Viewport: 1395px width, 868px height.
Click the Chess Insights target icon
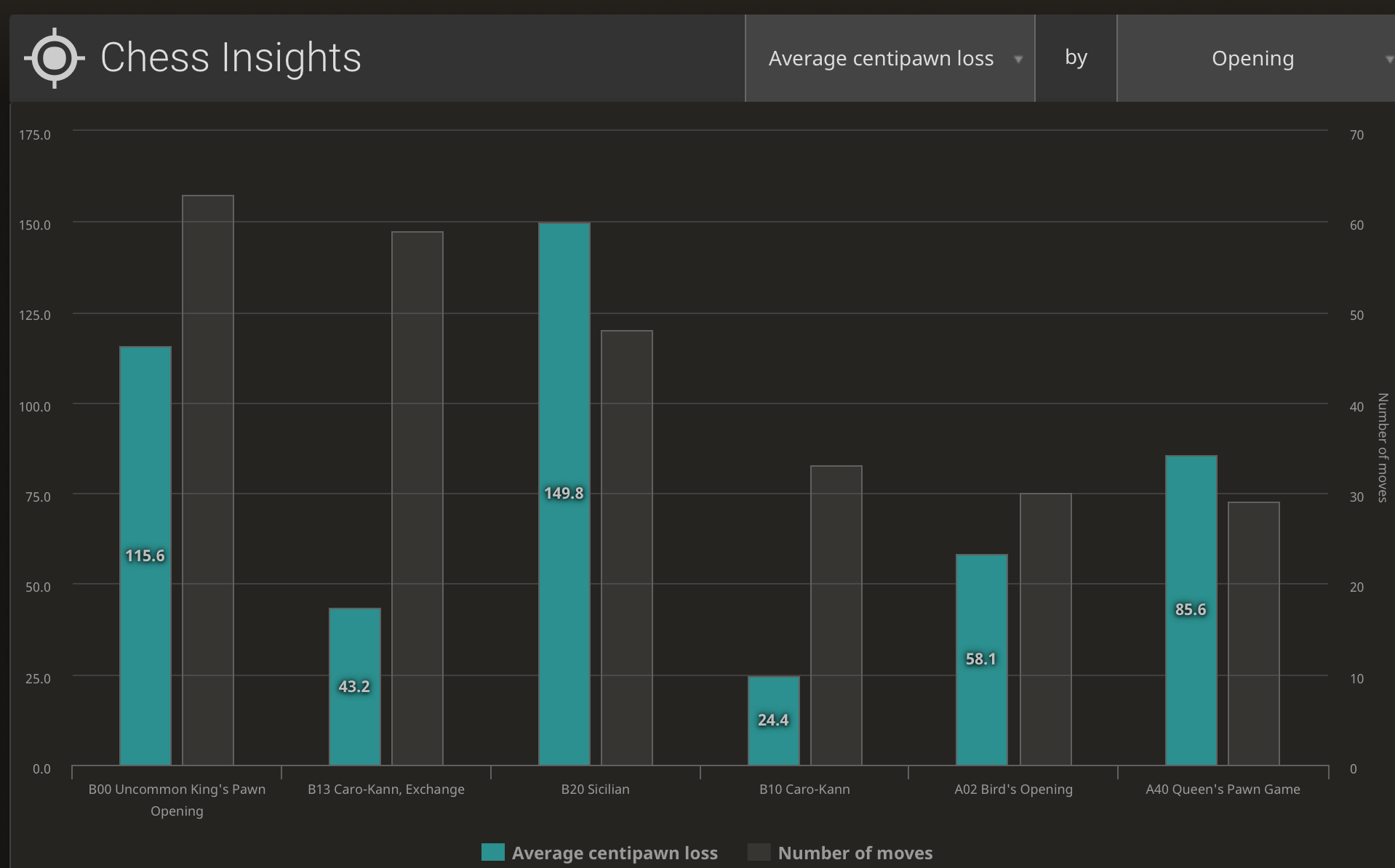coord(55,58)
